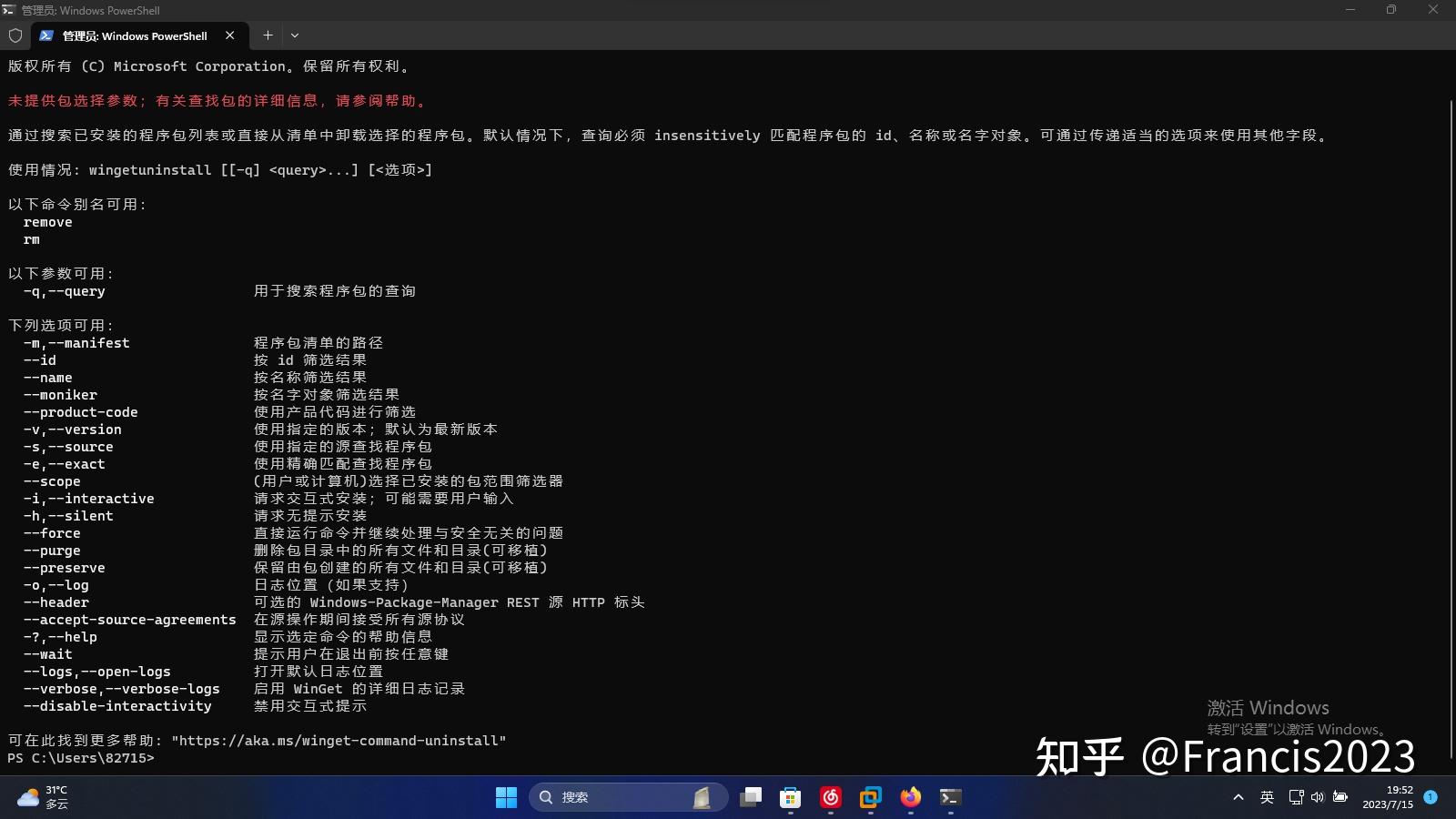The height and width of the screenshot is (819, 1456).
Task: Switch input method via 英 indicator
Action: click(1267, 797)
